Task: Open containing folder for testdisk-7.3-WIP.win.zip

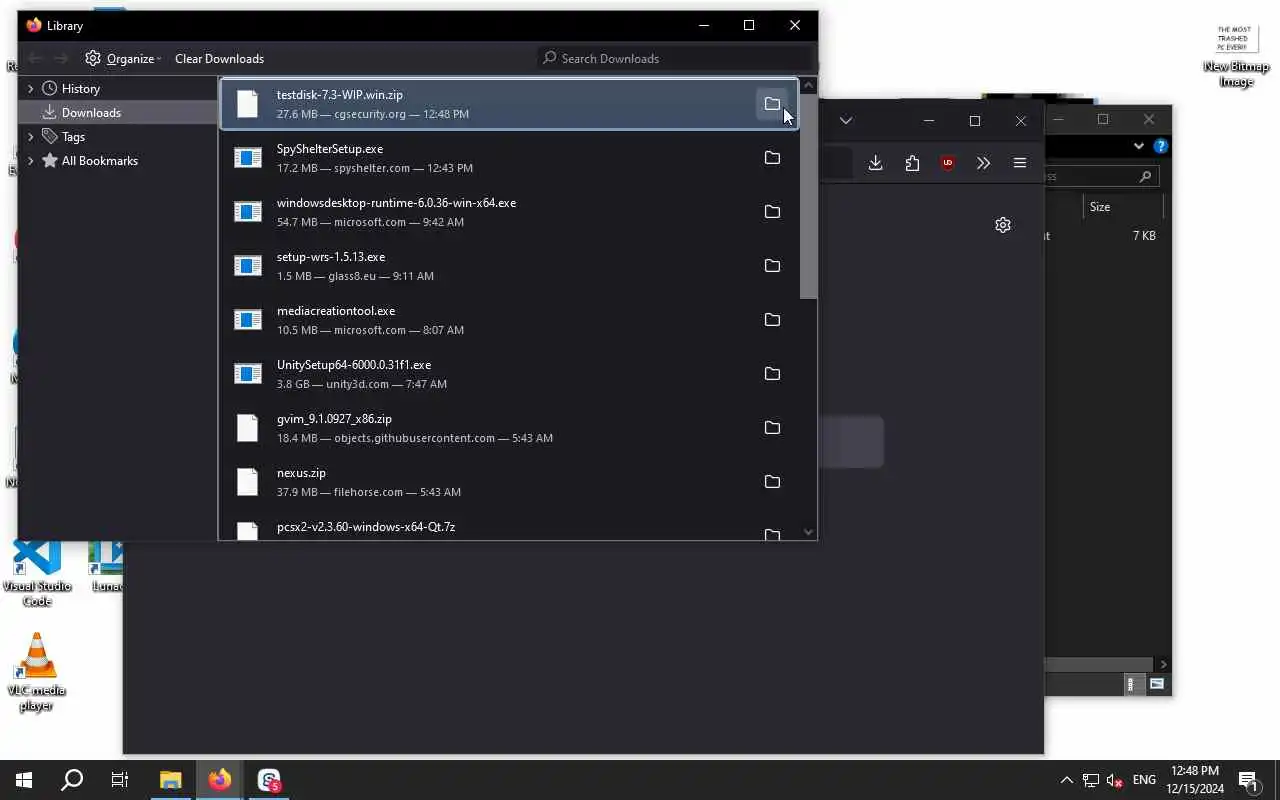Action: (x=772, y=104)
